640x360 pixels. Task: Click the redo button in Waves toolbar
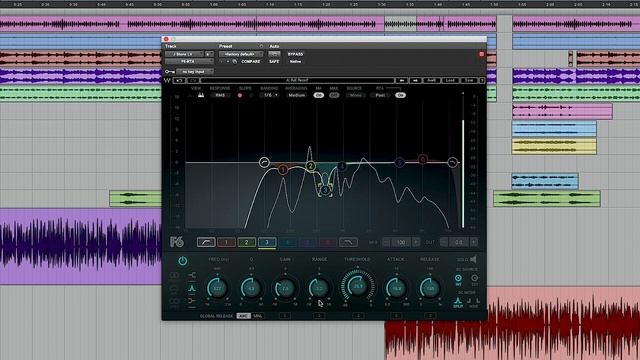(x=193, y=80)
